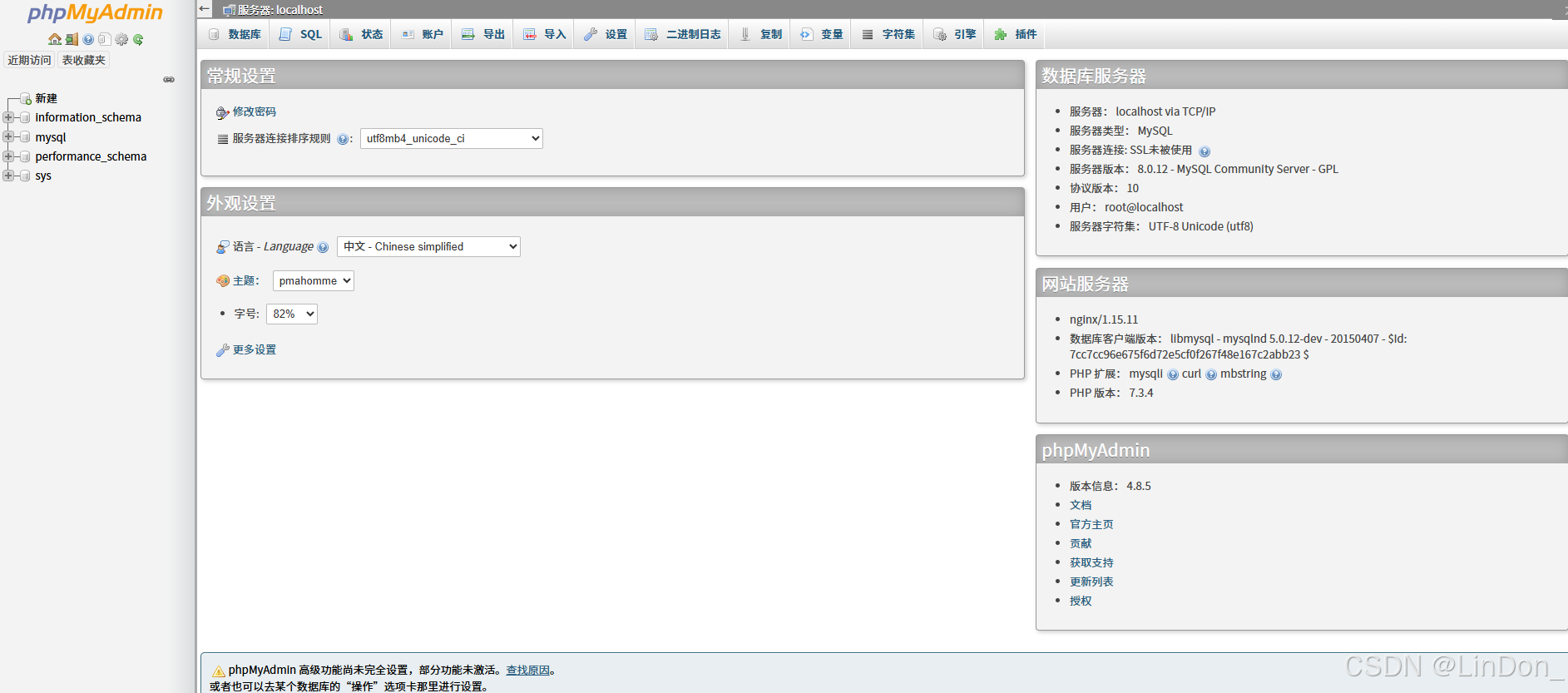Expand the performance_schema database tree node
This screenshot has height=693, width=1568.
8,156
